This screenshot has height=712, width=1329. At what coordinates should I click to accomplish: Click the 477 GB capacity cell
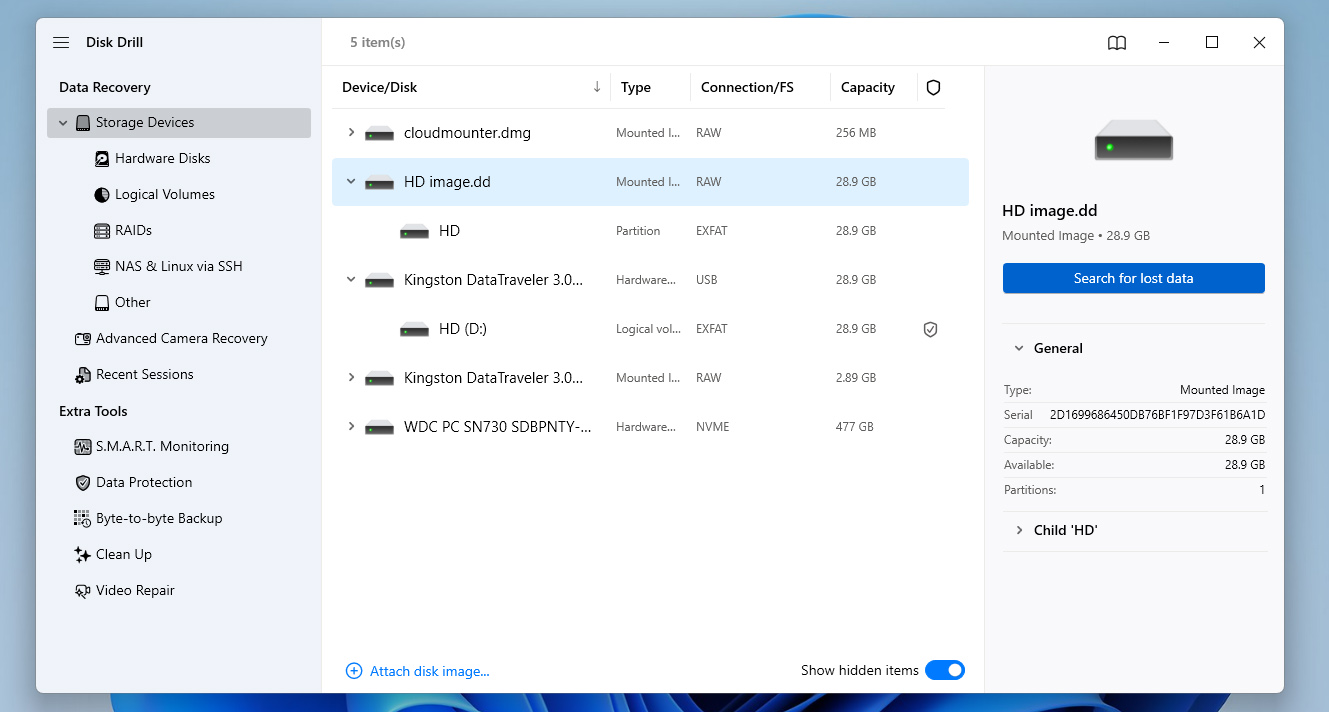tap(855, 427)
